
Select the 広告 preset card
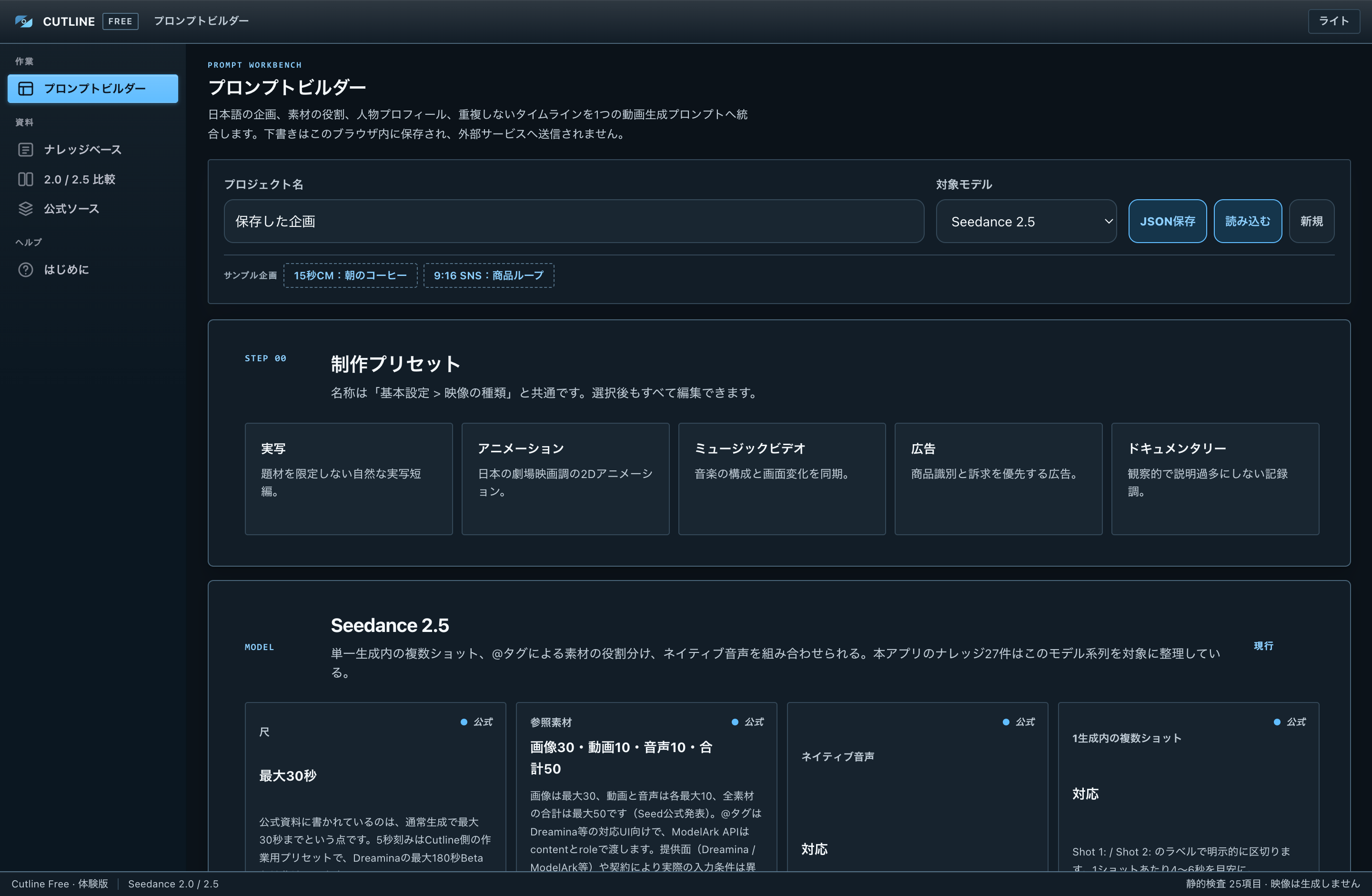[x=999, y=479]
